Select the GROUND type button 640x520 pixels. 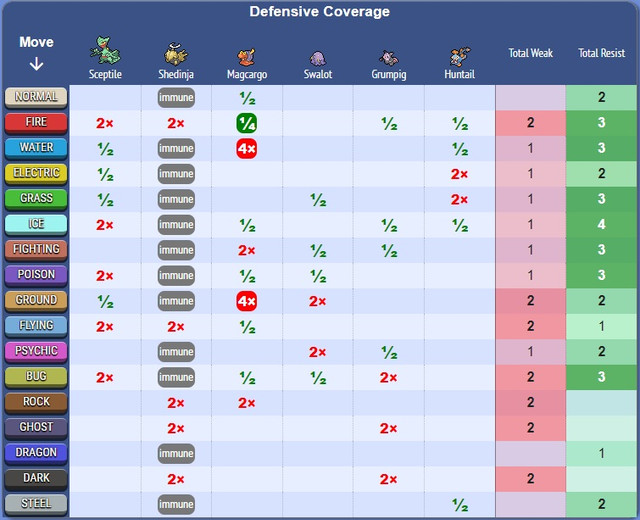pyautogui.click(x=36, y=300)
